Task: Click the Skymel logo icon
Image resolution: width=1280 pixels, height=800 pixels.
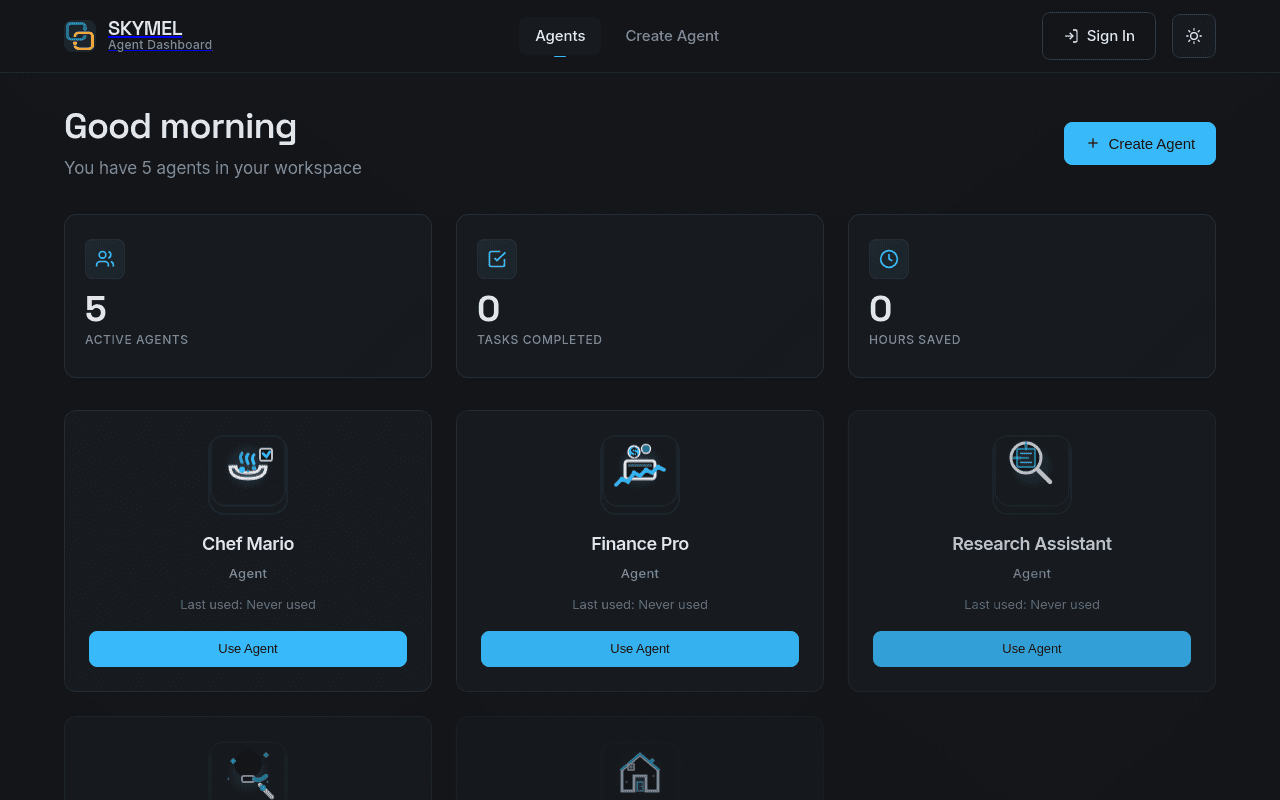Action: pyautogui.click(x=80, y=36)
